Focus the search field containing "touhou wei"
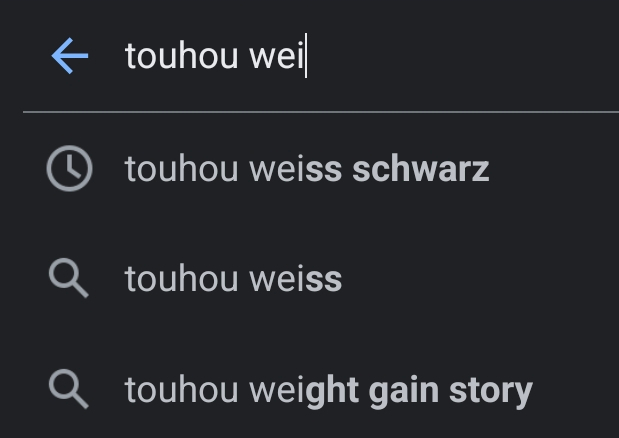 pos(360,57)
